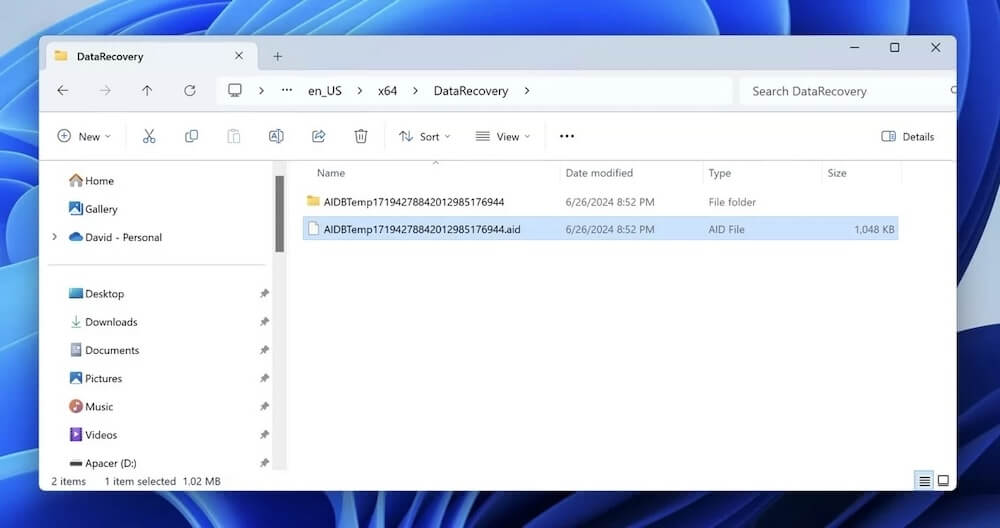Screen dimensions: 1000x528
Task: Sort by the Type column header
Action: (719, 173)
